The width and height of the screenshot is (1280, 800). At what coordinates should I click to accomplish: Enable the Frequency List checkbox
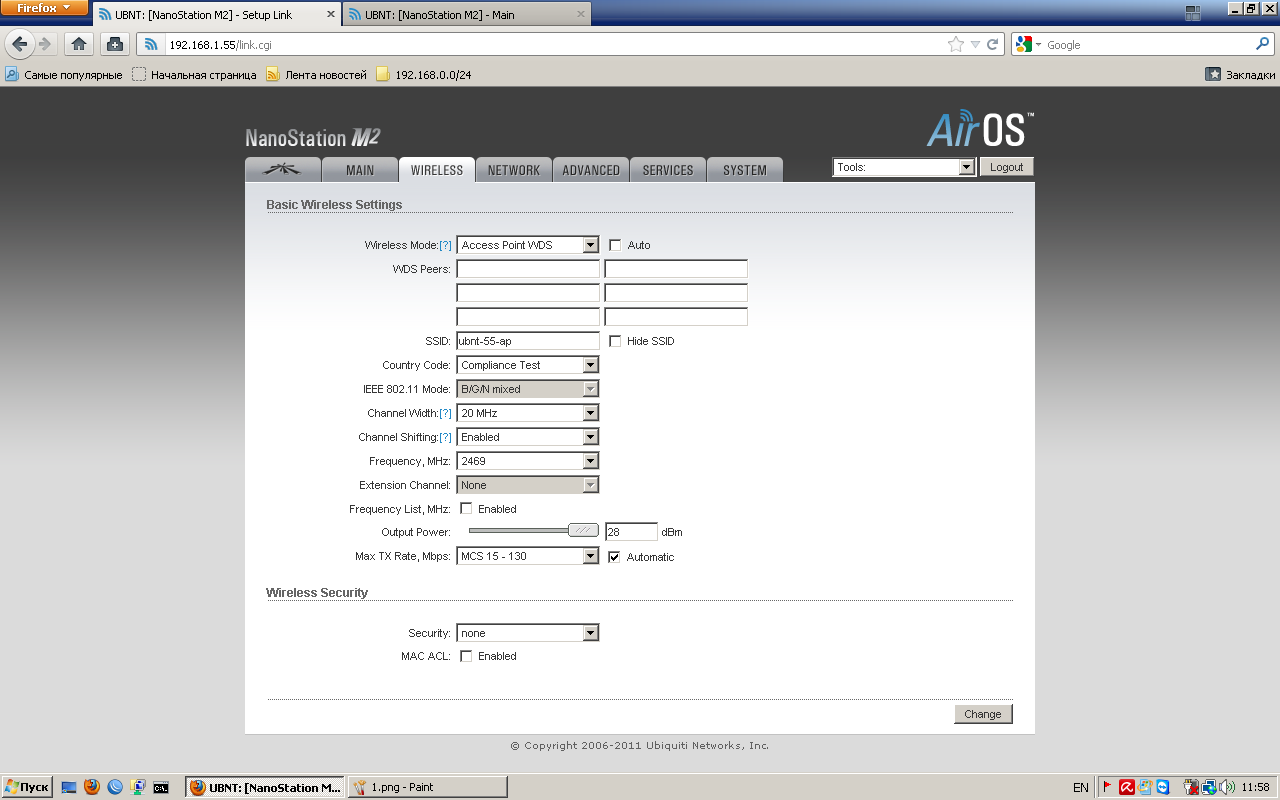pos(466,509)
